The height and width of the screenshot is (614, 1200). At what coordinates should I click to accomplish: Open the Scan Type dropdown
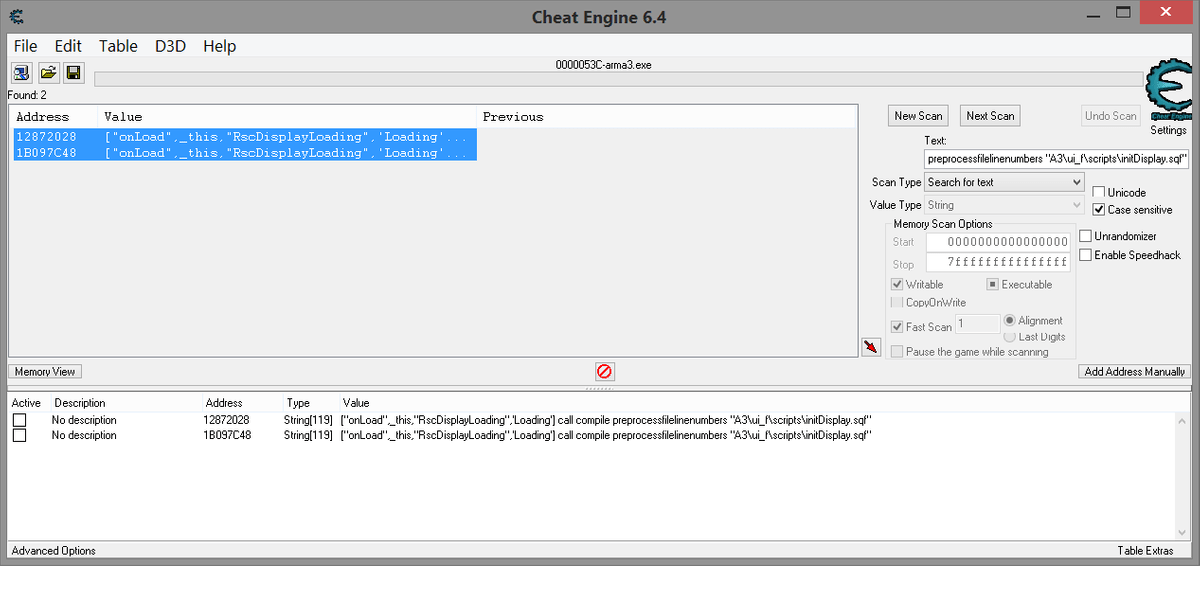click(x=1004, y=182)
